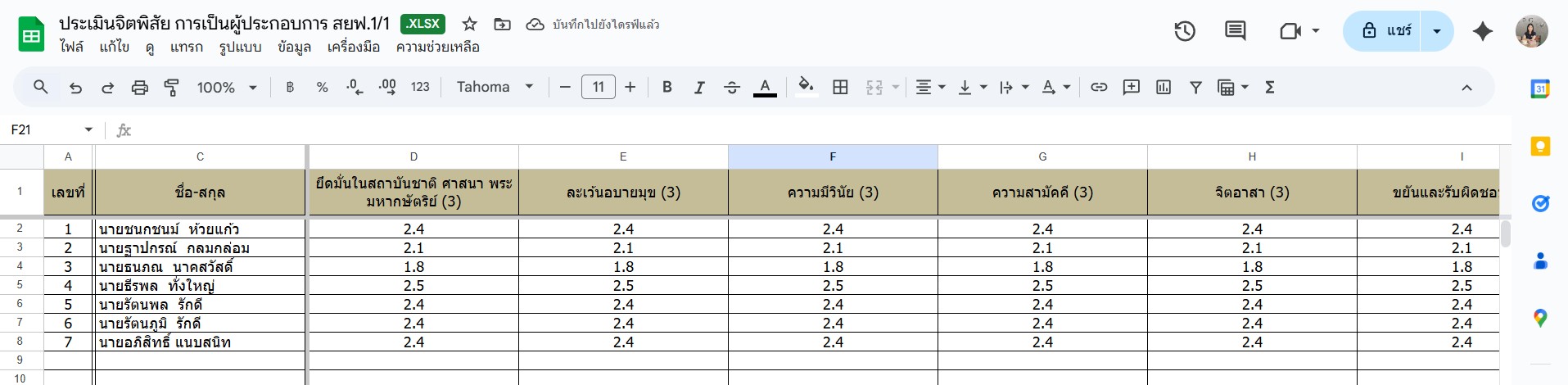Open the name box dropdown arrow
Viewport: 1568px width, 385px height.
[88, 129]
